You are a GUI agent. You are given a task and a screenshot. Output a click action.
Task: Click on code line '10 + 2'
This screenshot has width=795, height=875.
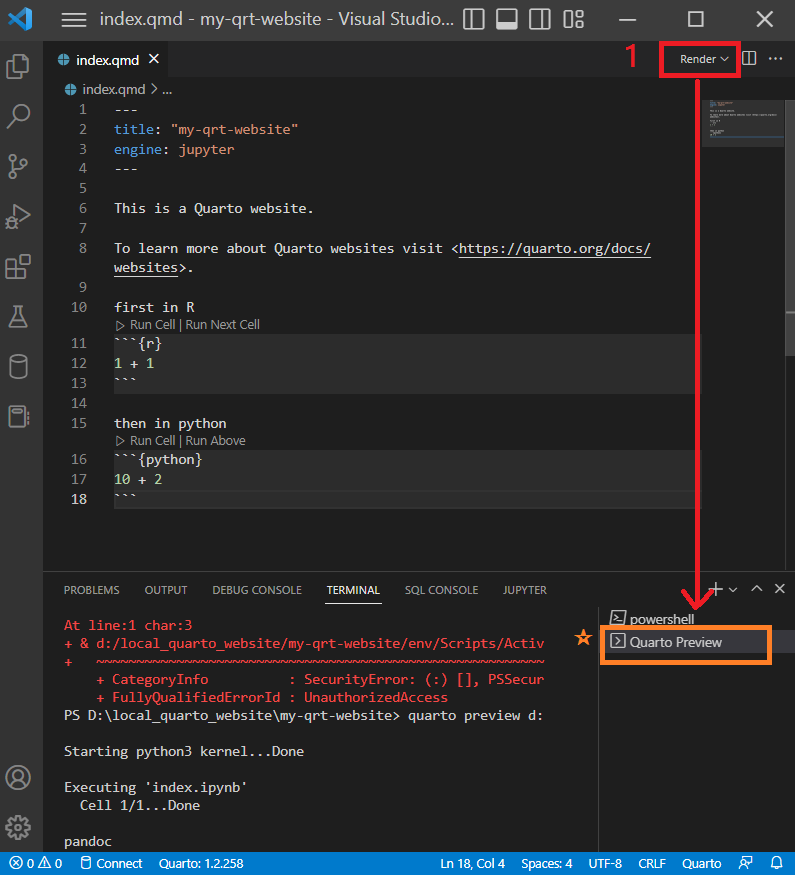point(138,479)
